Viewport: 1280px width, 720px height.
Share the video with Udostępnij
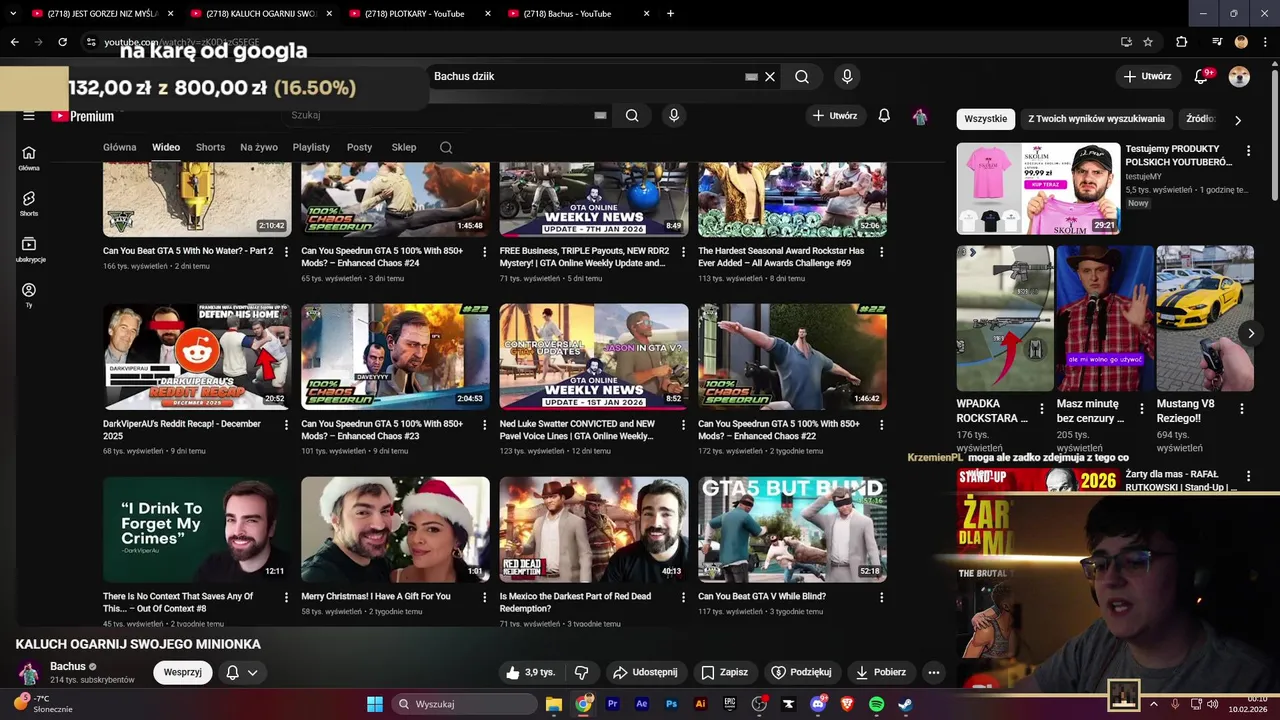point(645,672)
